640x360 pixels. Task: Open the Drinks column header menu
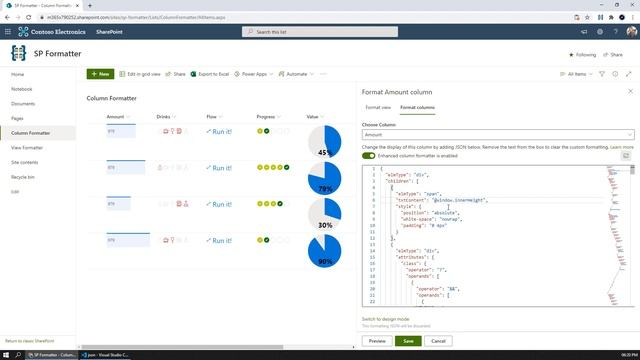(x=166, y=117)
